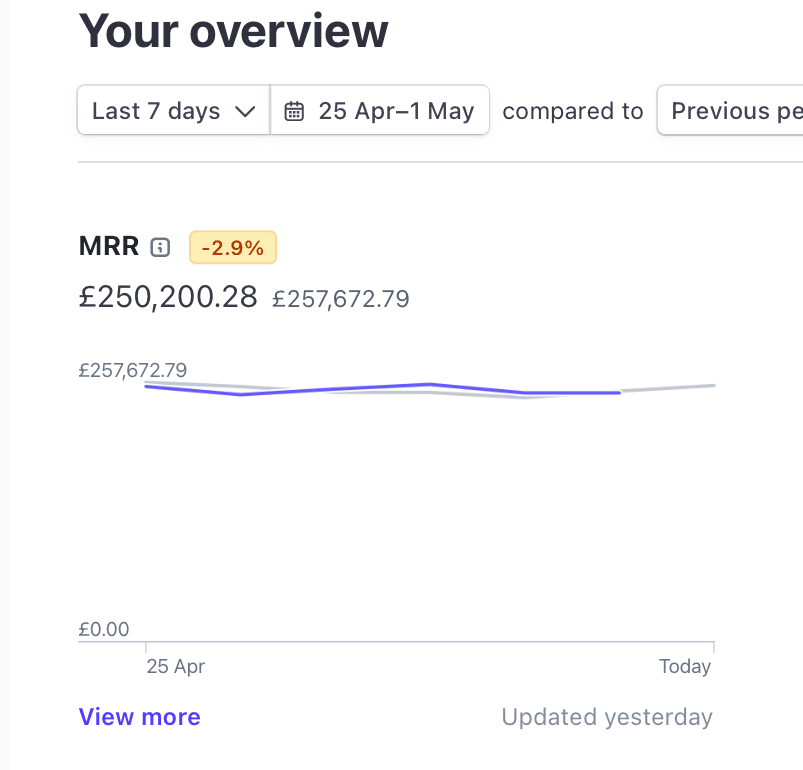Click the Your overview heading
This screenshot has height=770, width=803.
[233, 30]
